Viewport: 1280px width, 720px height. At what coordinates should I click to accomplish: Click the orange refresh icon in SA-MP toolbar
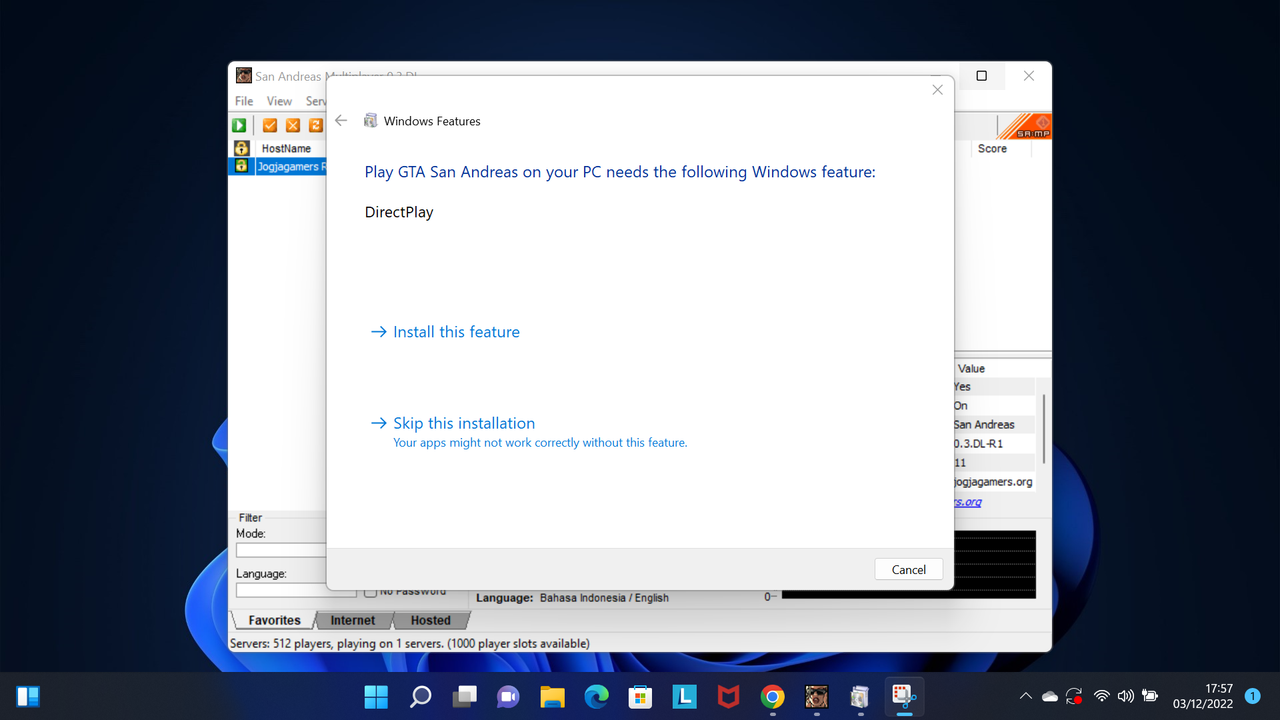[x=316, y=125]
